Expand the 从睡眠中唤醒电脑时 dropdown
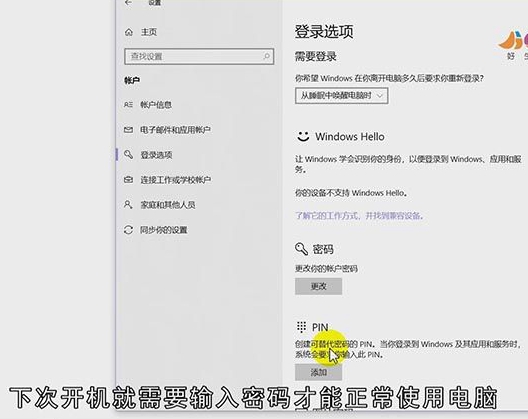This screenshot has width=528, height=419. tap(341, 96)
